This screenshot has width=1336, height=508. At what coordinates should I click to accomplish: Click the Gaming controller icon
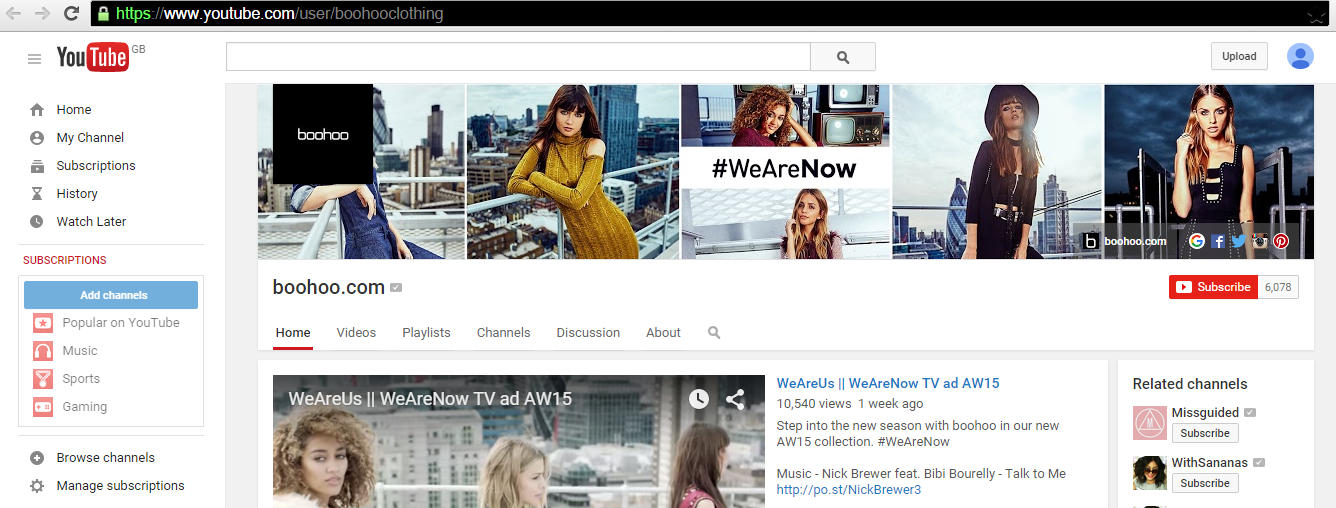click(x=43, y=407)
